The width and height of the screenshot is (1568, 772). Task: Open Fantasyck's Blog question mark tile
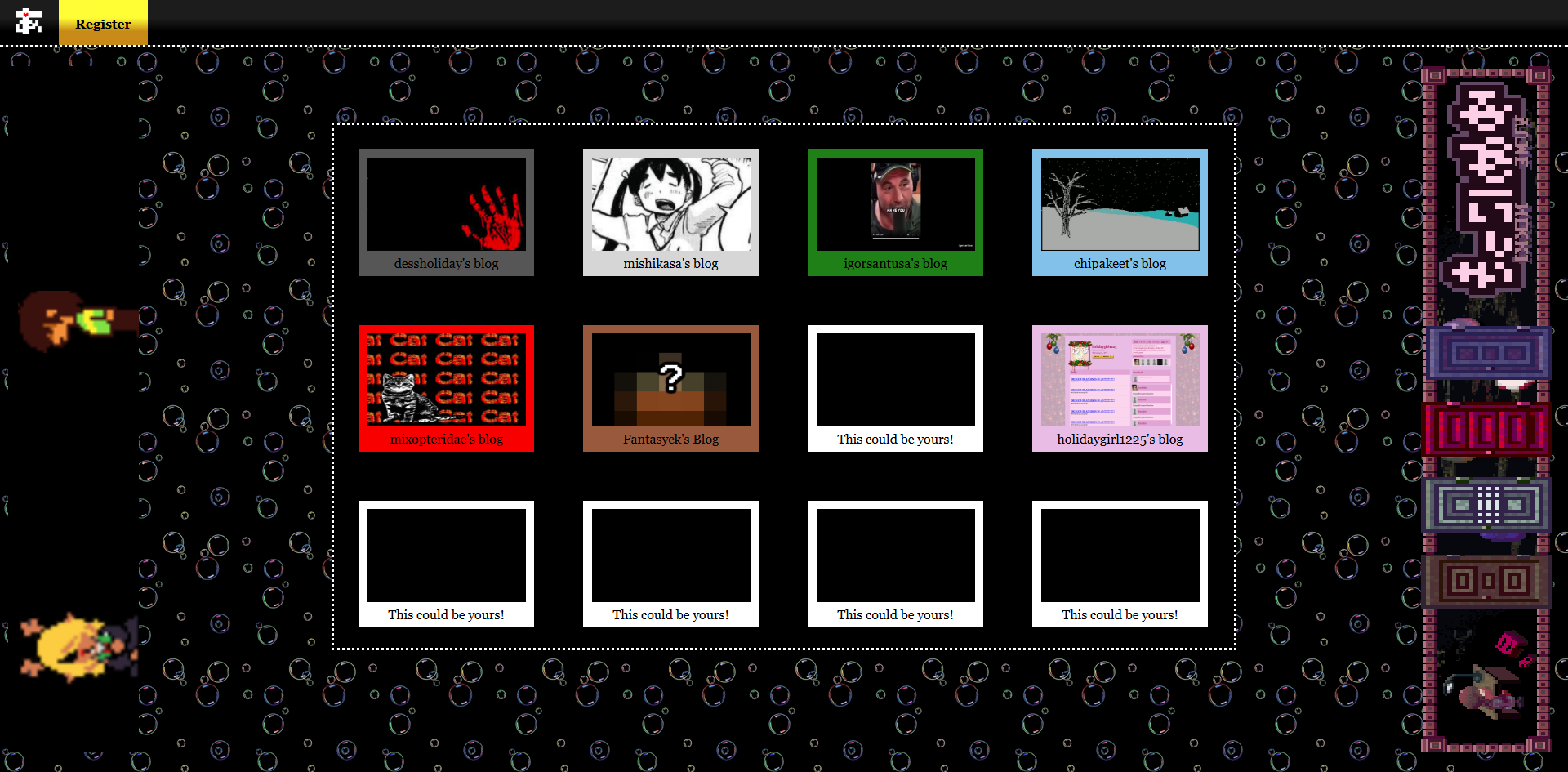pyautogui.click(x=670, y=388)
